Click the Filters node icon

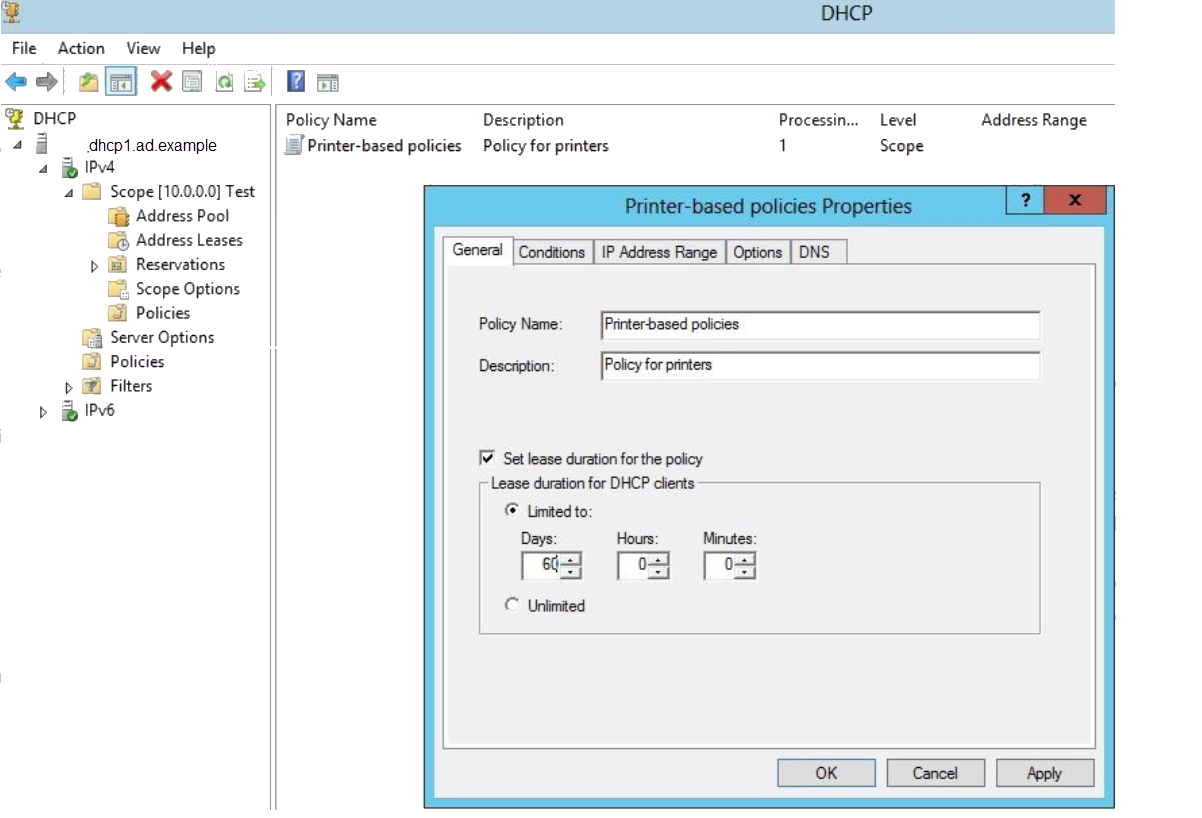click(92, 386)
